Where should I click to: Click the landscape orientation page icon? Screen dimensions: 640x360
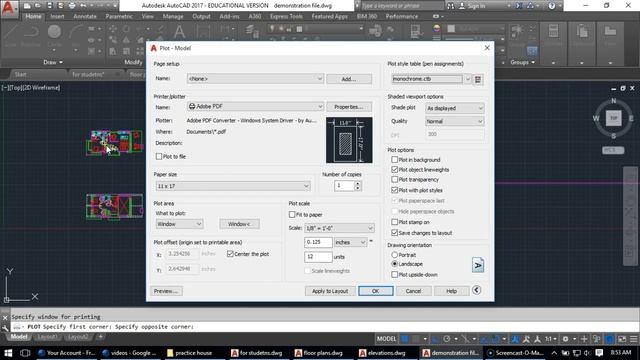(478, 265)
